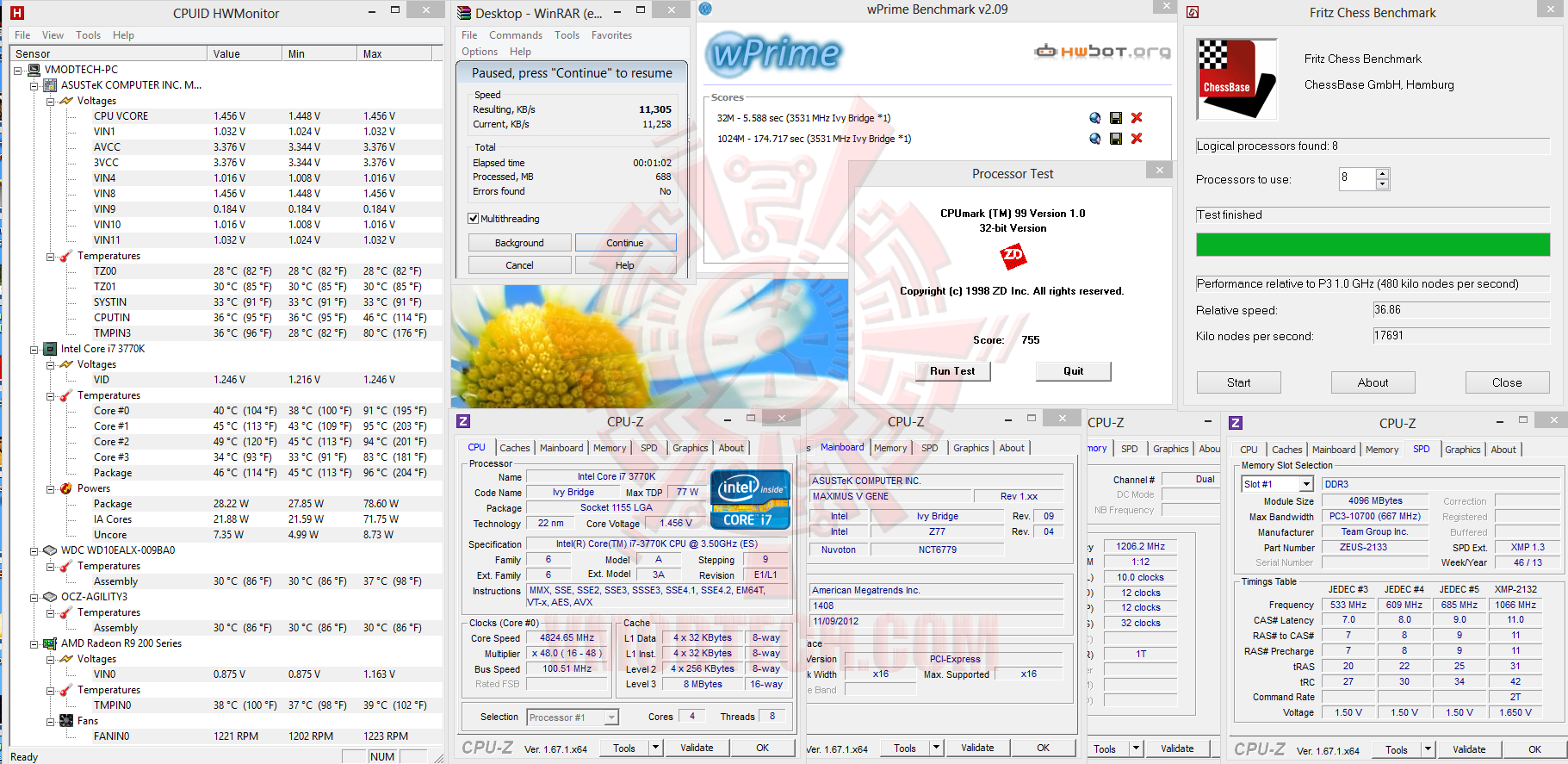The height and width of the screenshot is (764, 1568).
Task: Collapse the Fans node
Action: tap(50, 721)
